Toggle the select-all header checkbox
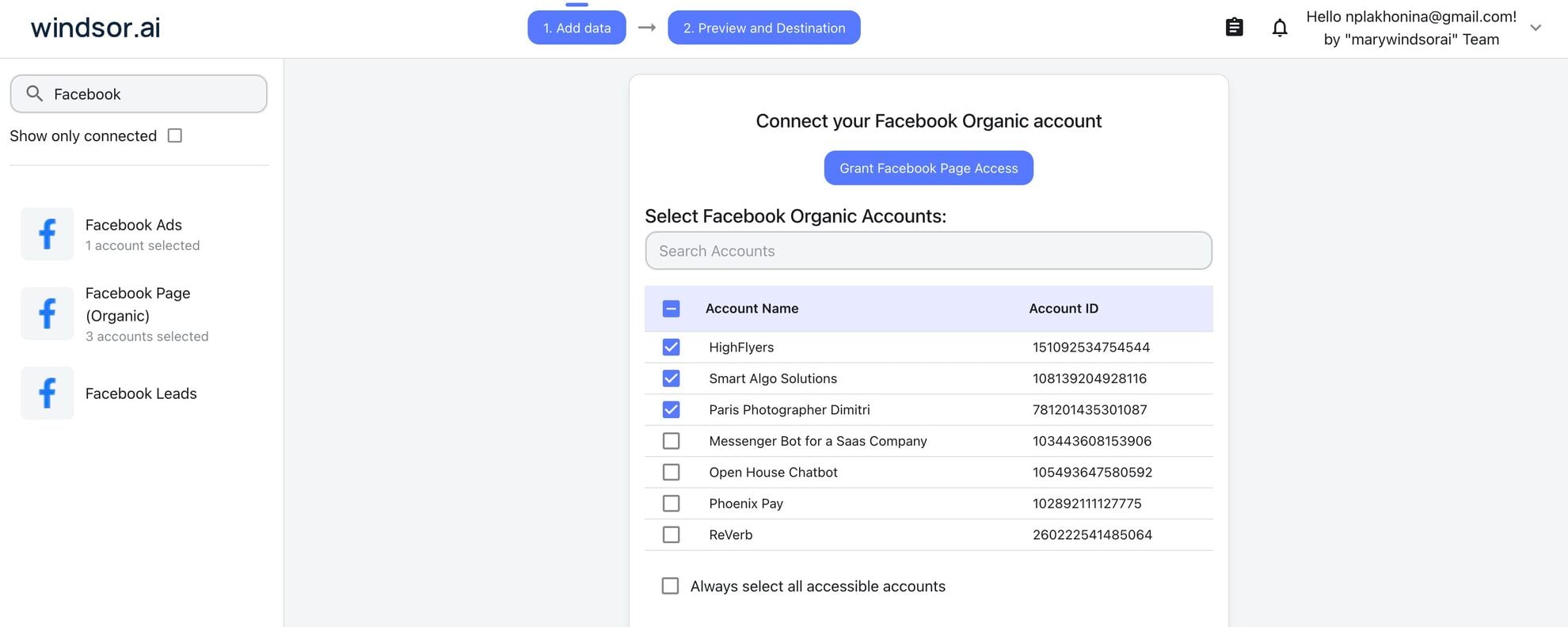1568x627 pixels. [x=671, y=309]
